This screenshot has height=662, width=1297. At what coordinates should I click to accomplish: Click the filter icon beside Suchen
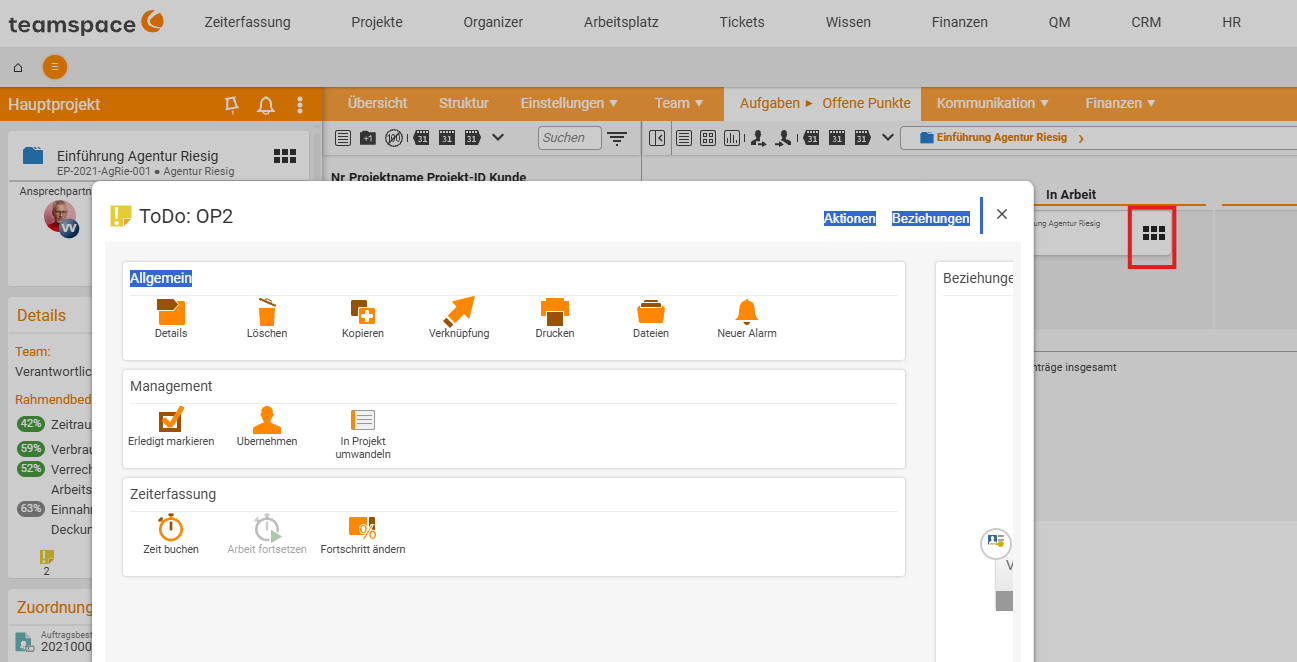[x=617, y=138]
